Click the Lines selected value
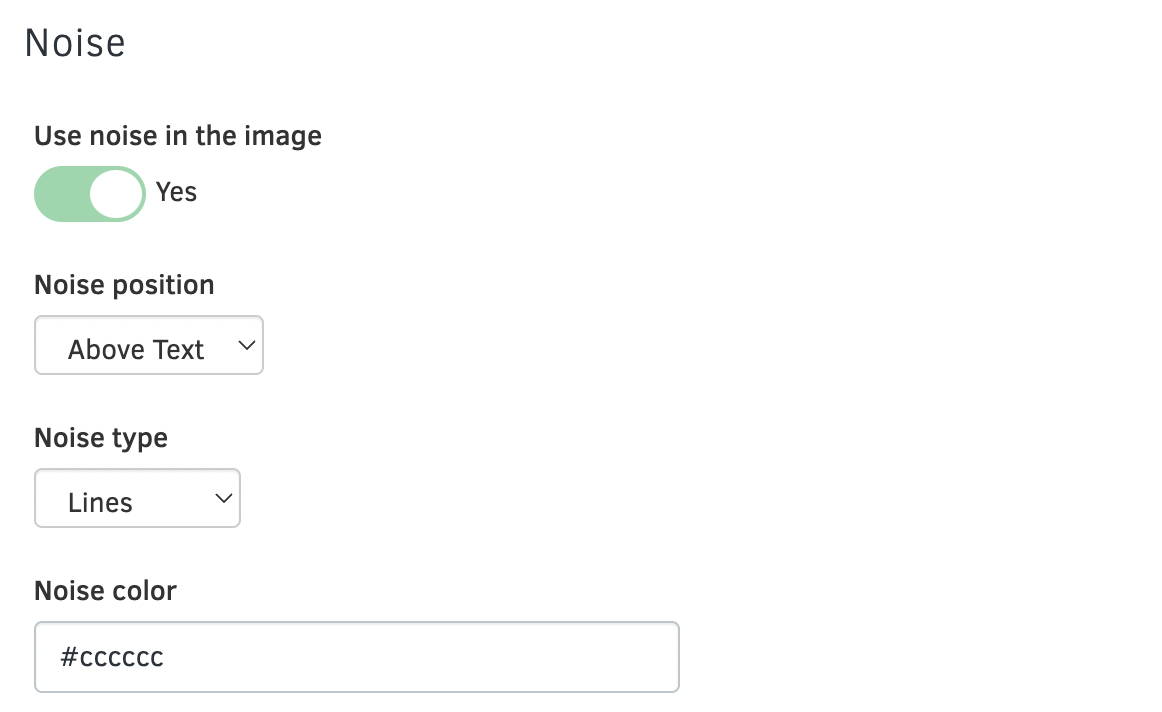Viewport: 1162px width, 712px height. coord(100,502)
